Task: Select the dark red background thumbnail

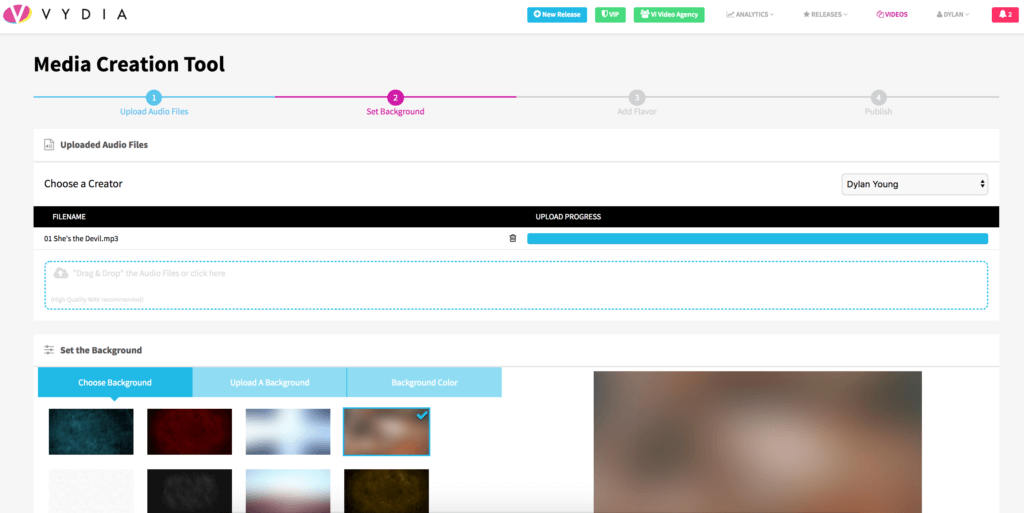Action: click(x=189, y=431)
